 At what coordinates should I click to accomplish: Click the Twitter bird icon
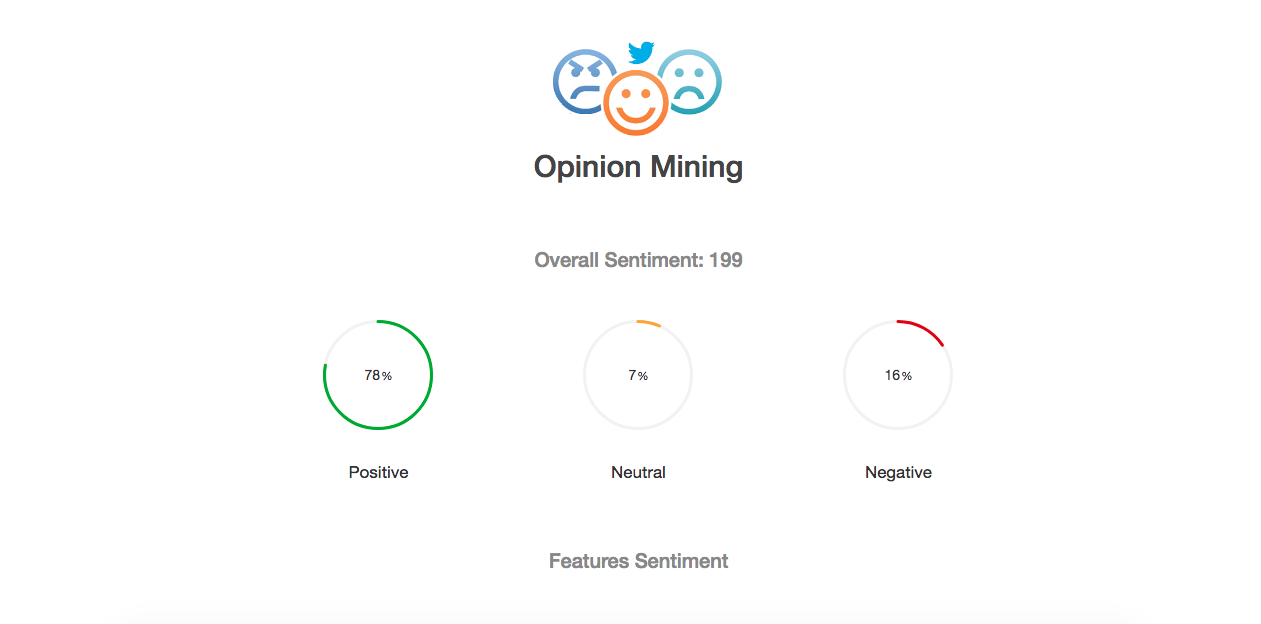pyautogui.click(x=640, y=52)
